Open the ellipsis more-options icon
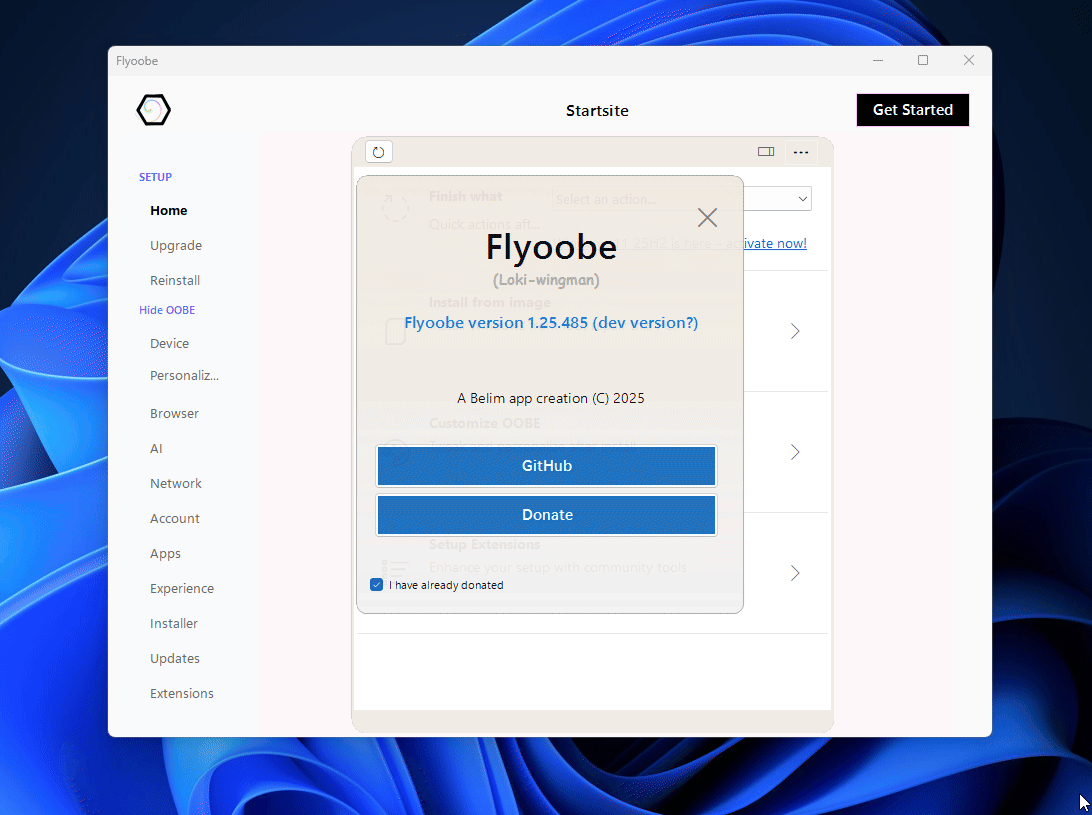Image resolution: width=1092 pixels, height=815 pixels. tap(801, 151)
